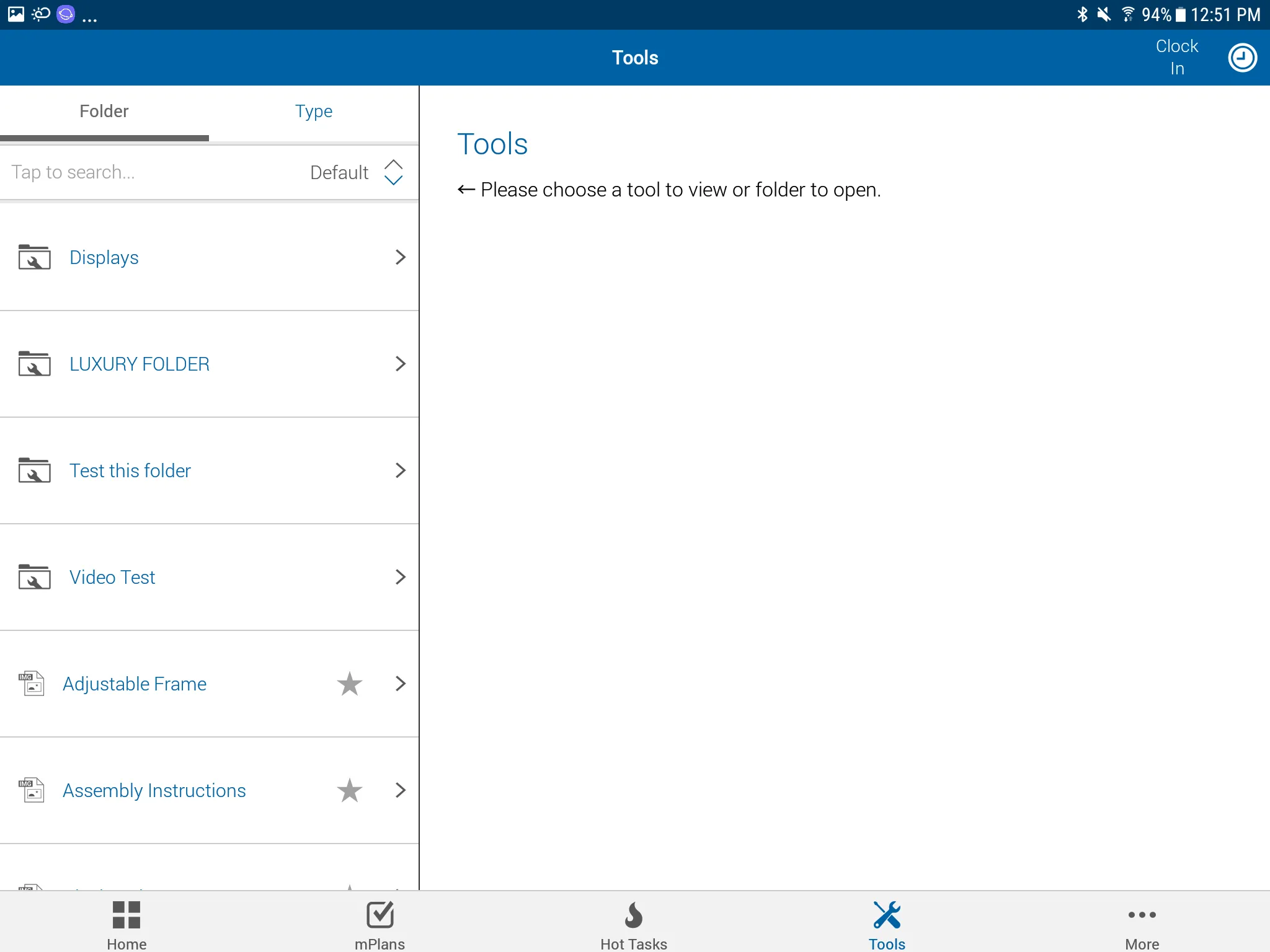Expand the Displays row chevron

pyautogui.click(x=400, y=257)
